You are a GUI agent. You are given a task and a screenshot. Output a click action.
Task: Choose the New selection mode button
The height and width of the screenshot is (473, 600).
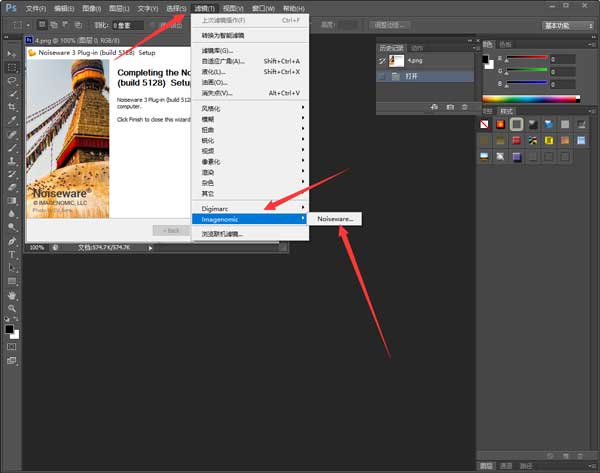click(42, 25)
